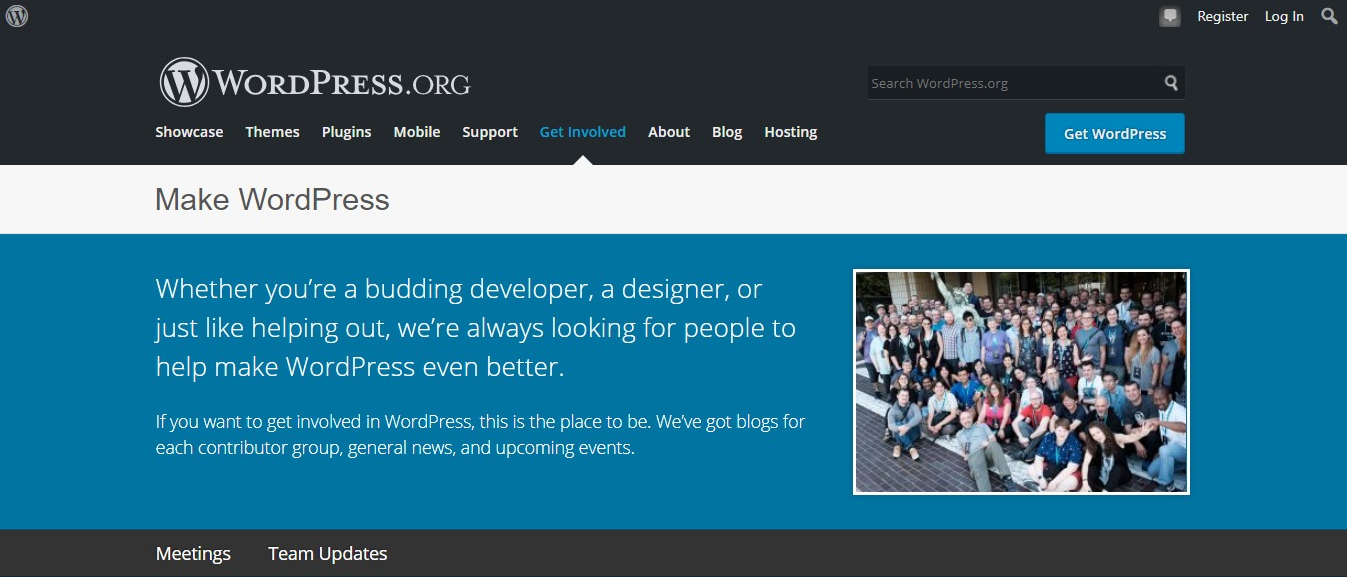This screenshot has width=1347, height=577.
Task: Open the About menu item
Action: pos(669,132)
